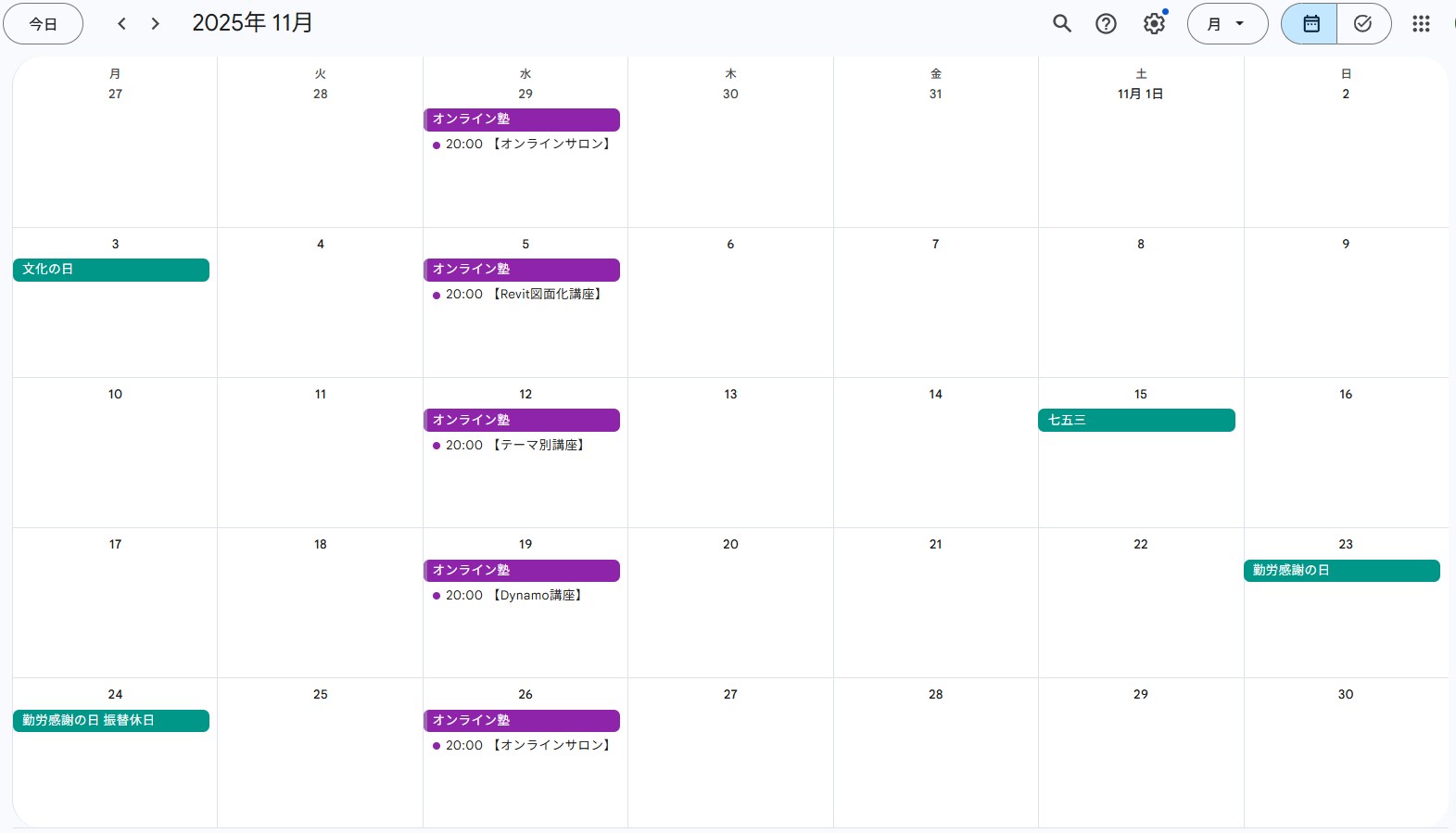The image size is (1456, 833).
Task: Open the 文化の日 holiday event
Action: coord(110,270)
